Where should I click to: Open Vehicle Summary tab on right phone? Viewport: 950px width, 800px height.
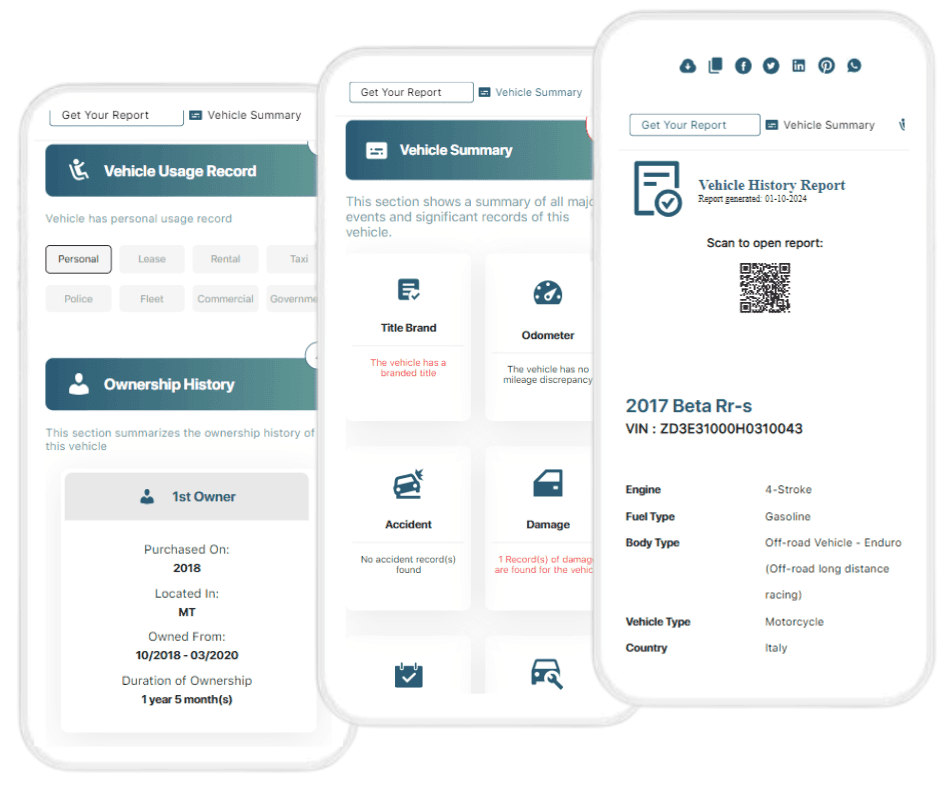(819, 125)
